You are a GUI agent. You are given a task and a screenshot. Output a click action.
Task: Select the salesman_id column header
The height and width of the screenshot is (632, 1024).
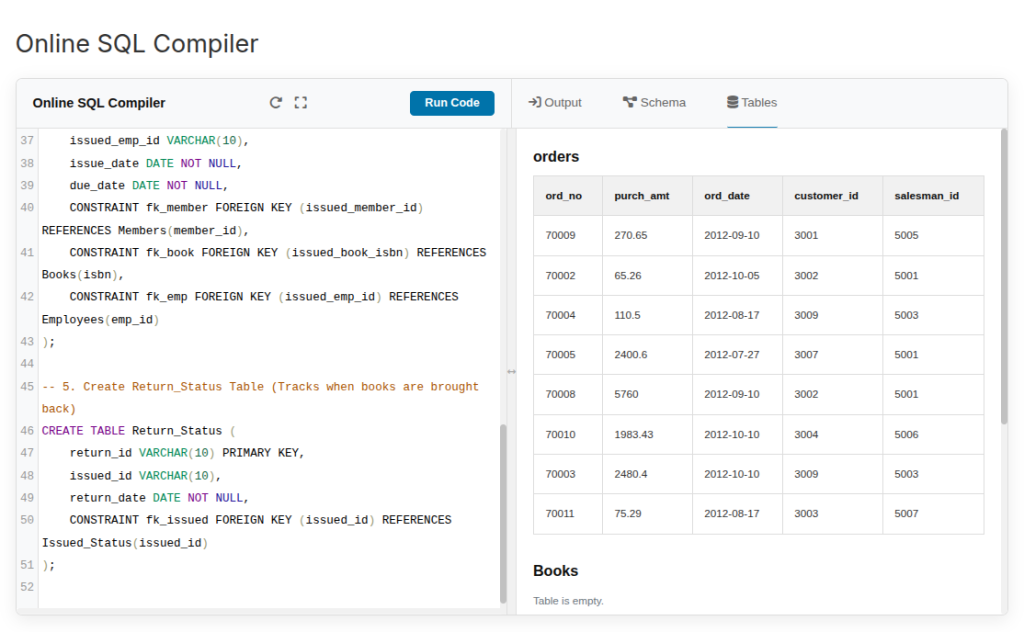[x=926, y=196]
